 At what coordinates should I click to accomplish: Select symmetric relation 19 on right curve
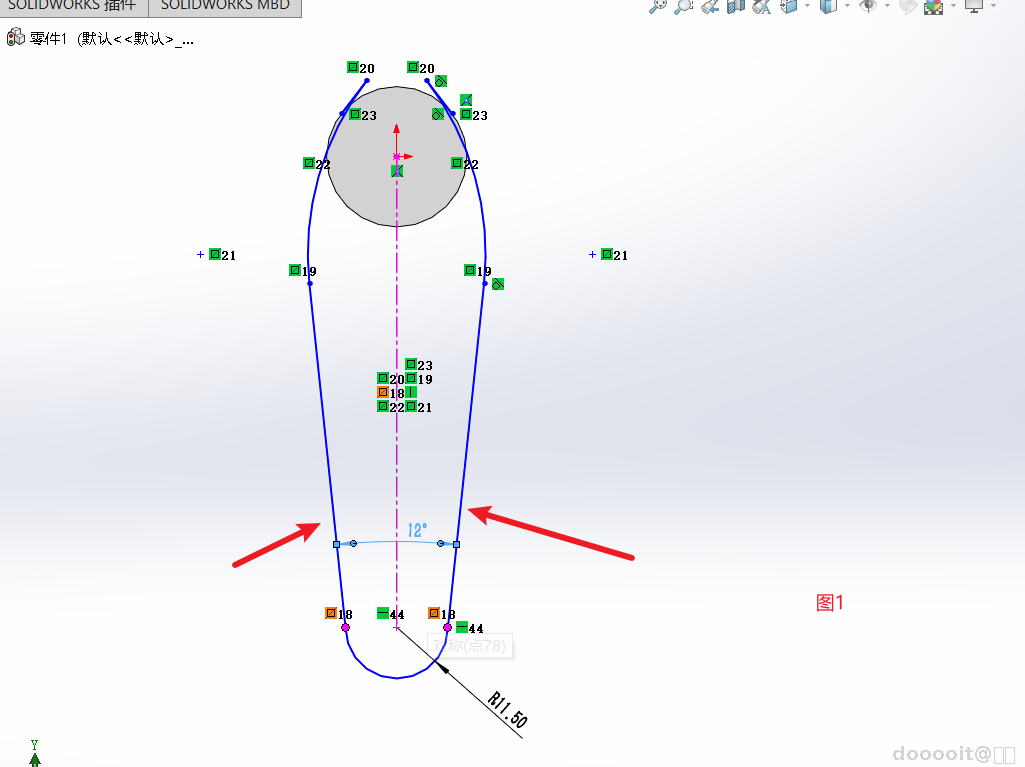click(x=470, y=270)
